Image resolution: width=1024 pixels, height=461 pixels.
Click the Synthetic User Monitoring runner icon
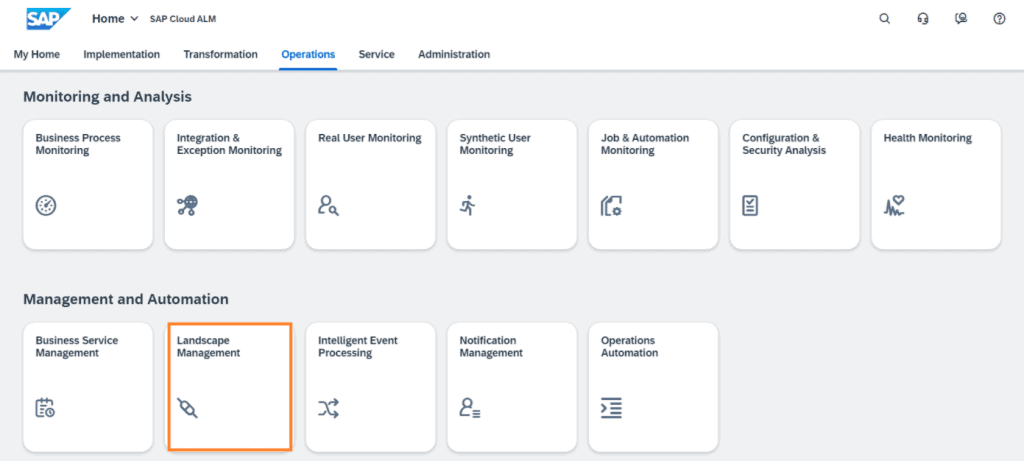tap(468, 206)
